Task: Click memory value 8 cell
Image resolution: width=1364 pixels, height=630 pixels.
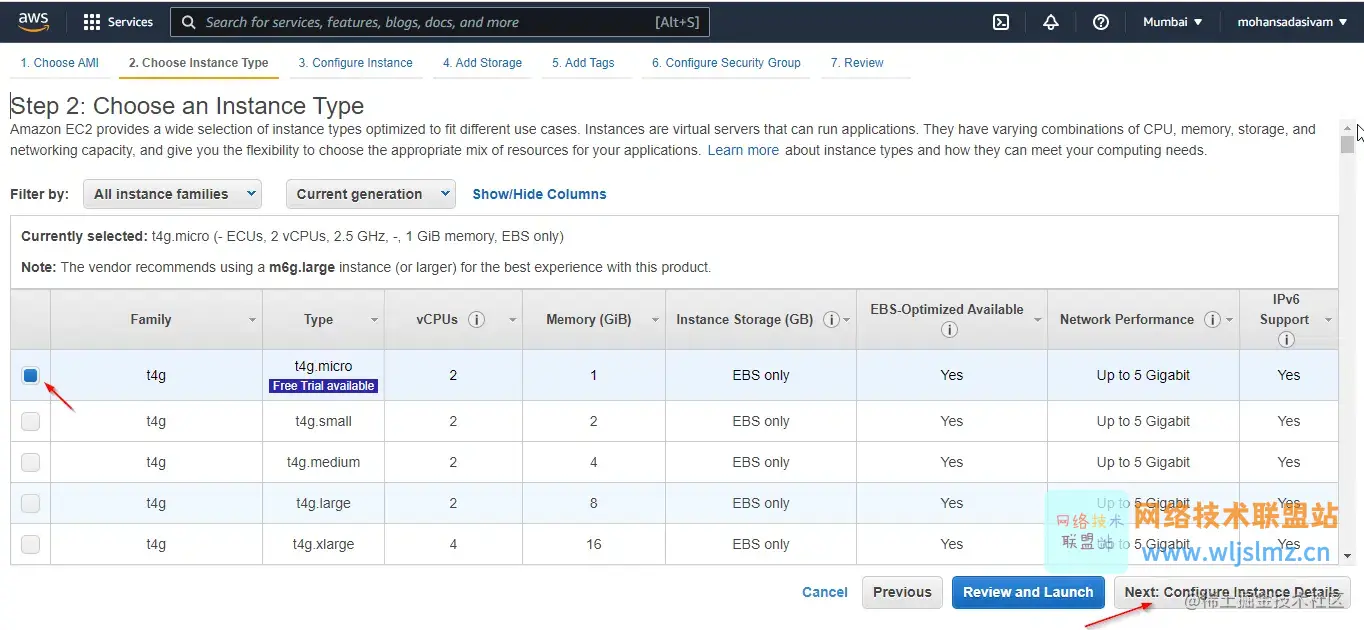Action: coord(594,504)
